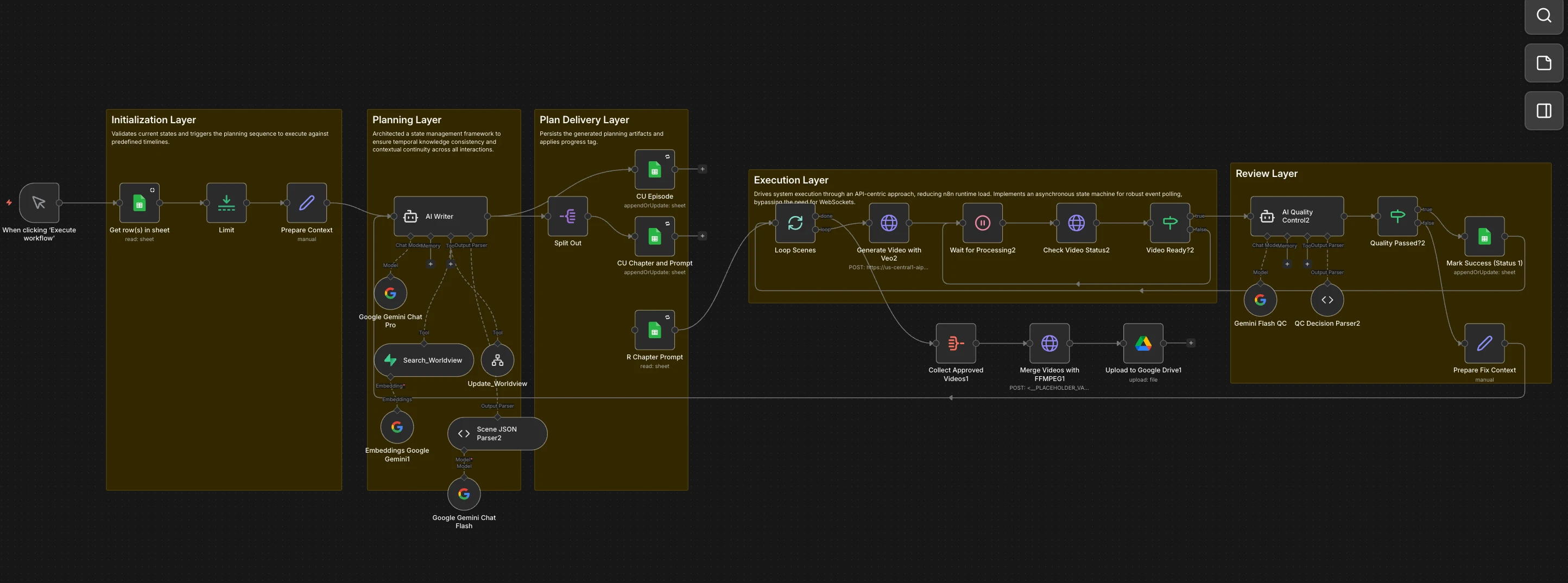Open the Split Out node
The image size is (1568, 583).
568,216
